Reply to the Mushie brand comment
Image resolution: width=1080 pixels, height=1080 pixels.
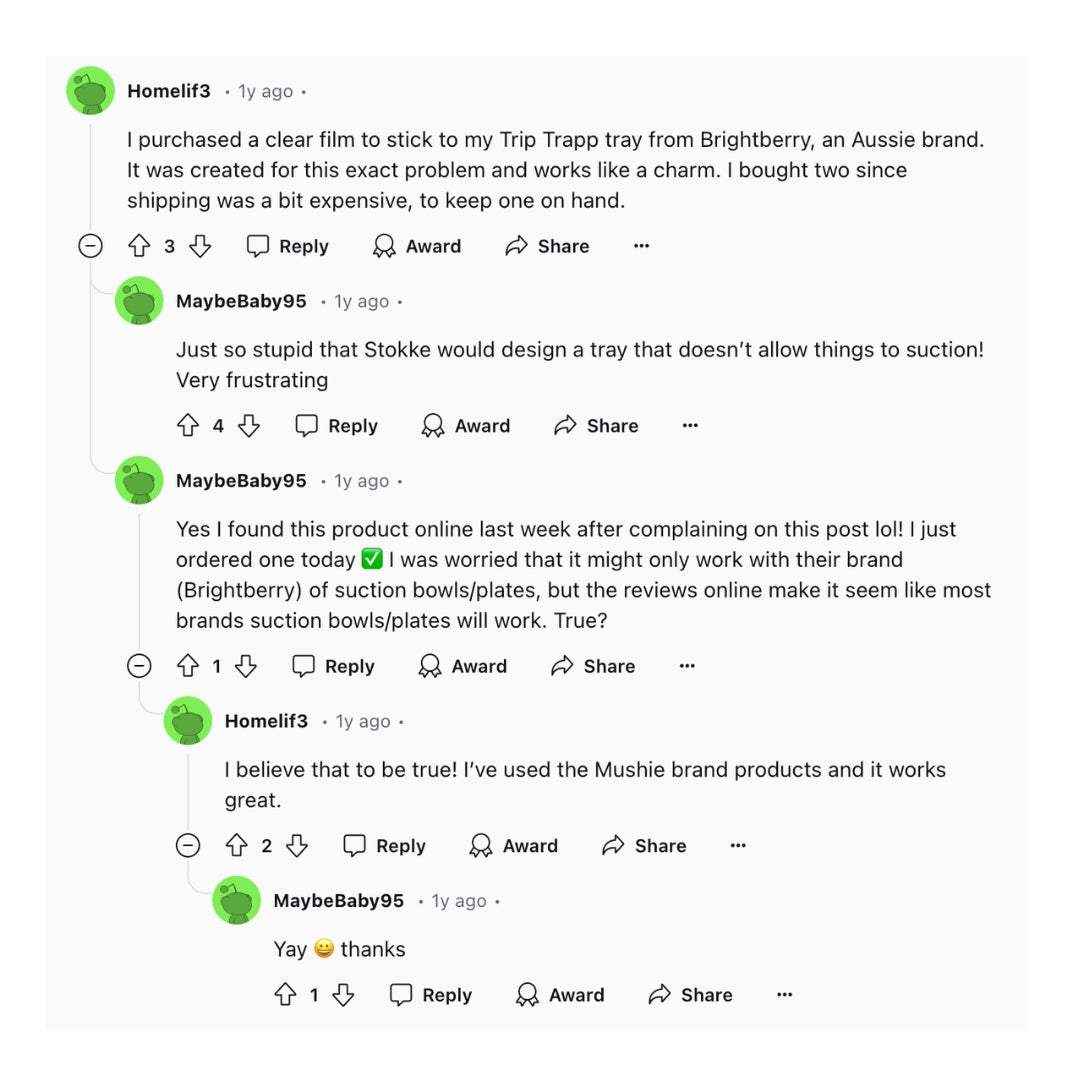(x=385, y=846)
